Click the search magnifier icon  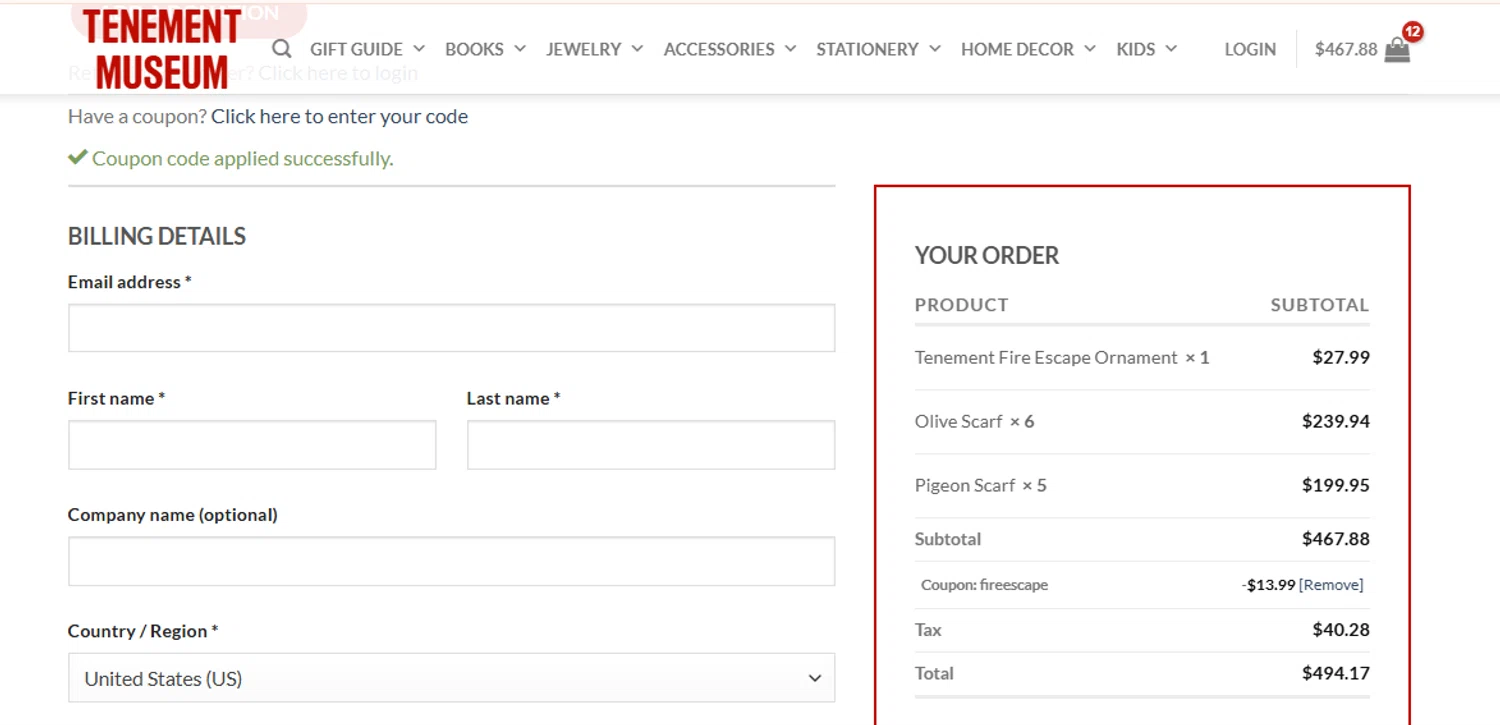282,49
